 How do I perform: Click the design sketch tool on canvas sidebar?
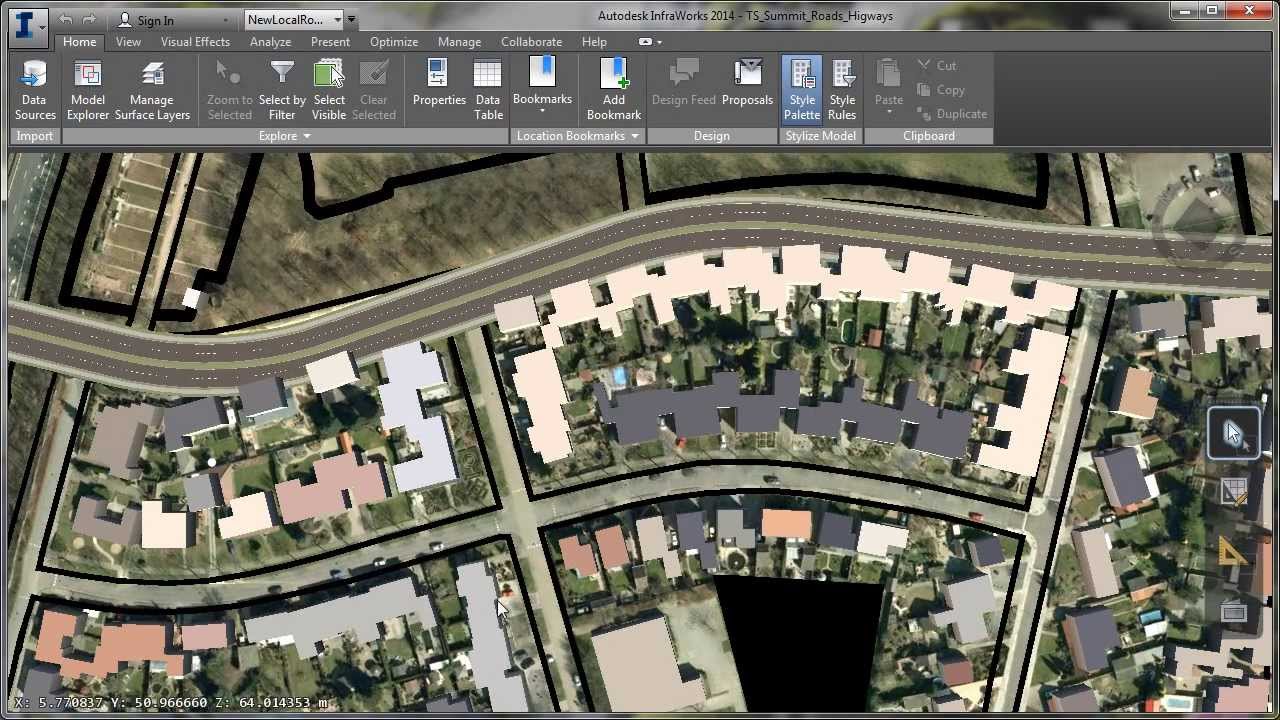click(x=1234, y=492)
